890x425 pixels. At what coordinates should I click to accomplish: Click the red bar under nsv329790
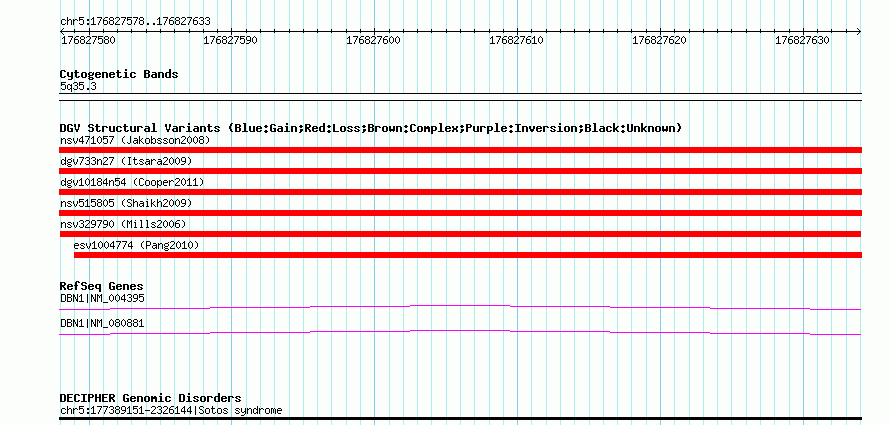click(x=460, y=234)
